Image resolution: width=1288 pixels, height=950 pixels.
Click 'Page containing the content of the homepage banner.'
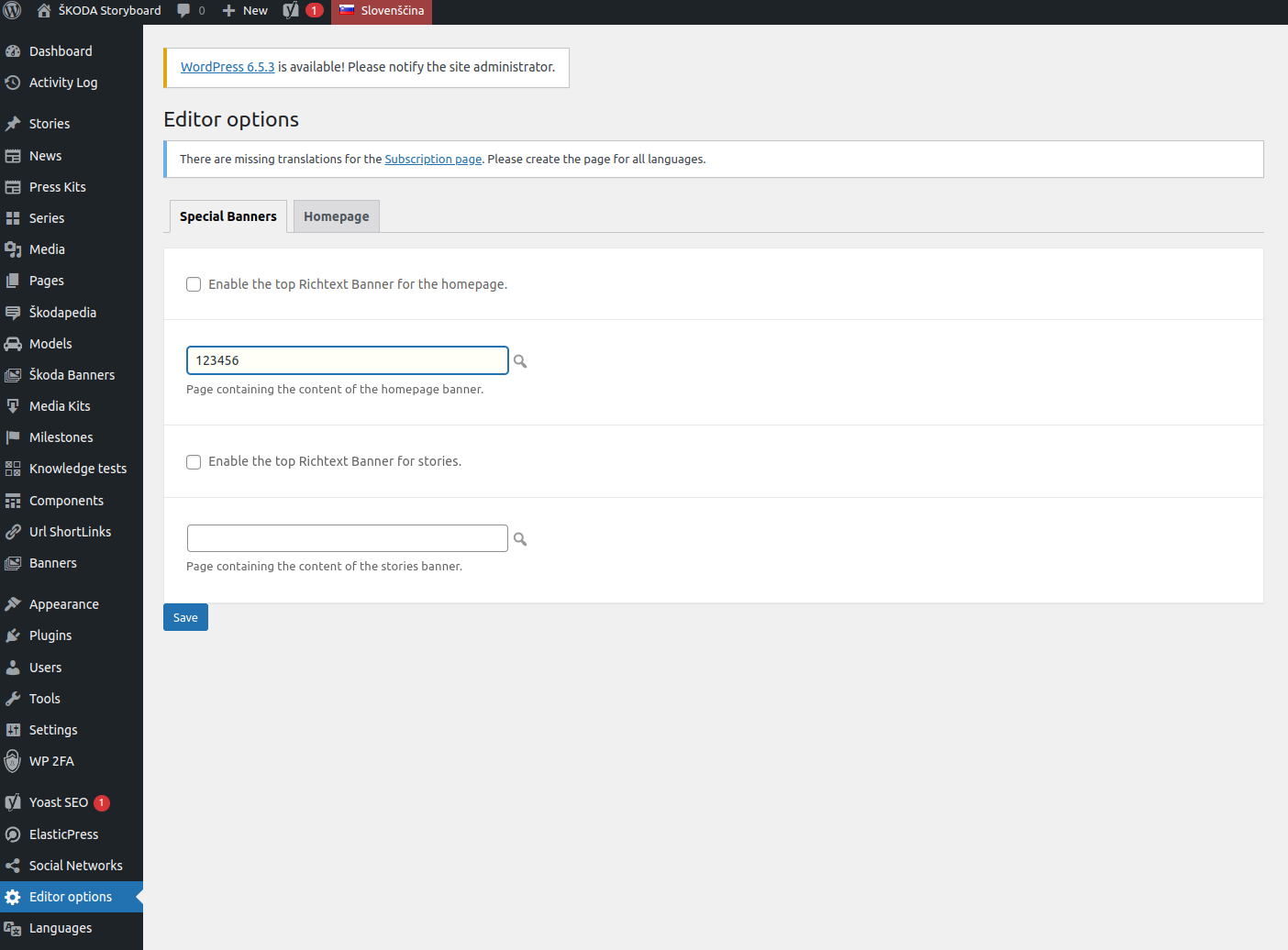pos(335,390)
